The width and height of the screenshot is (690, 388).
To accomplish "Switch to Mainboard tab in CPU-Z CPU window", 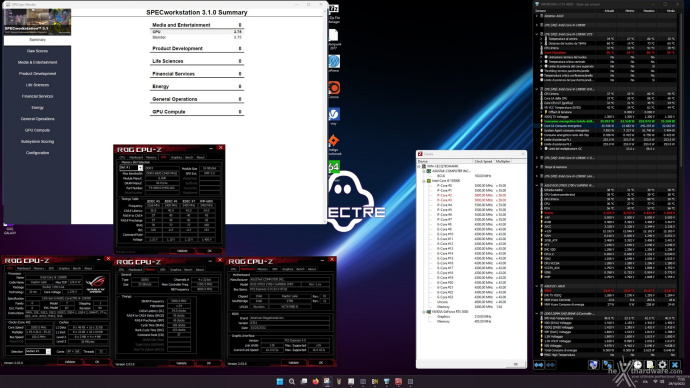I will coord(23,268).
